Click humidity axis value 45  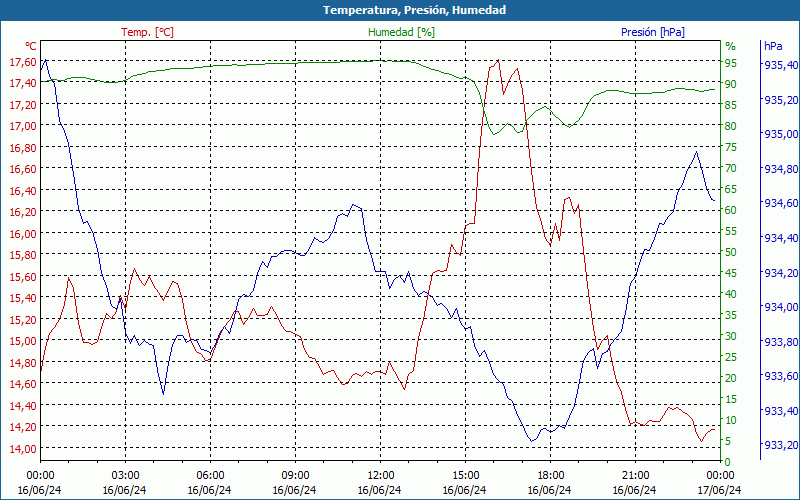click(731, 273)
